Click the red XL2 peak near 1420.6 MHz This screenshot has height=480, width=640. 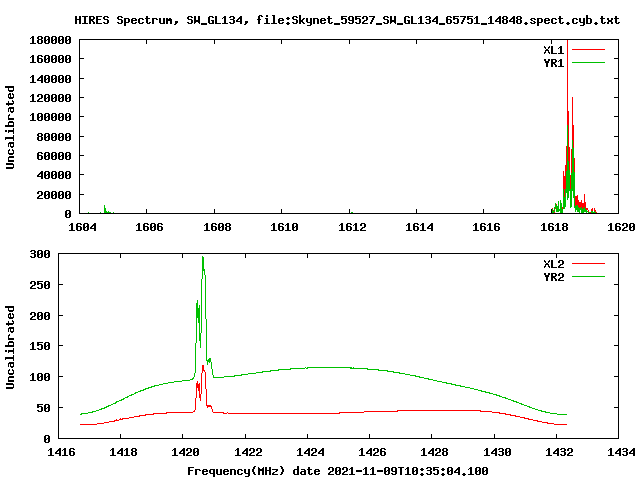coord(203,384)
